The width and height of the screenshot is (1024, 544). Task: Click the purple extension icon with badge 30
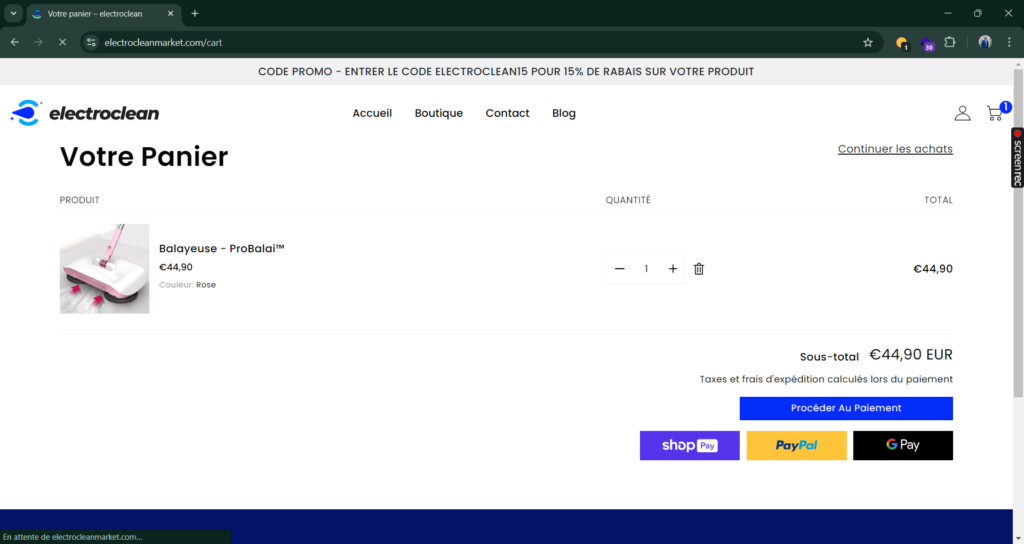(927, 44)
